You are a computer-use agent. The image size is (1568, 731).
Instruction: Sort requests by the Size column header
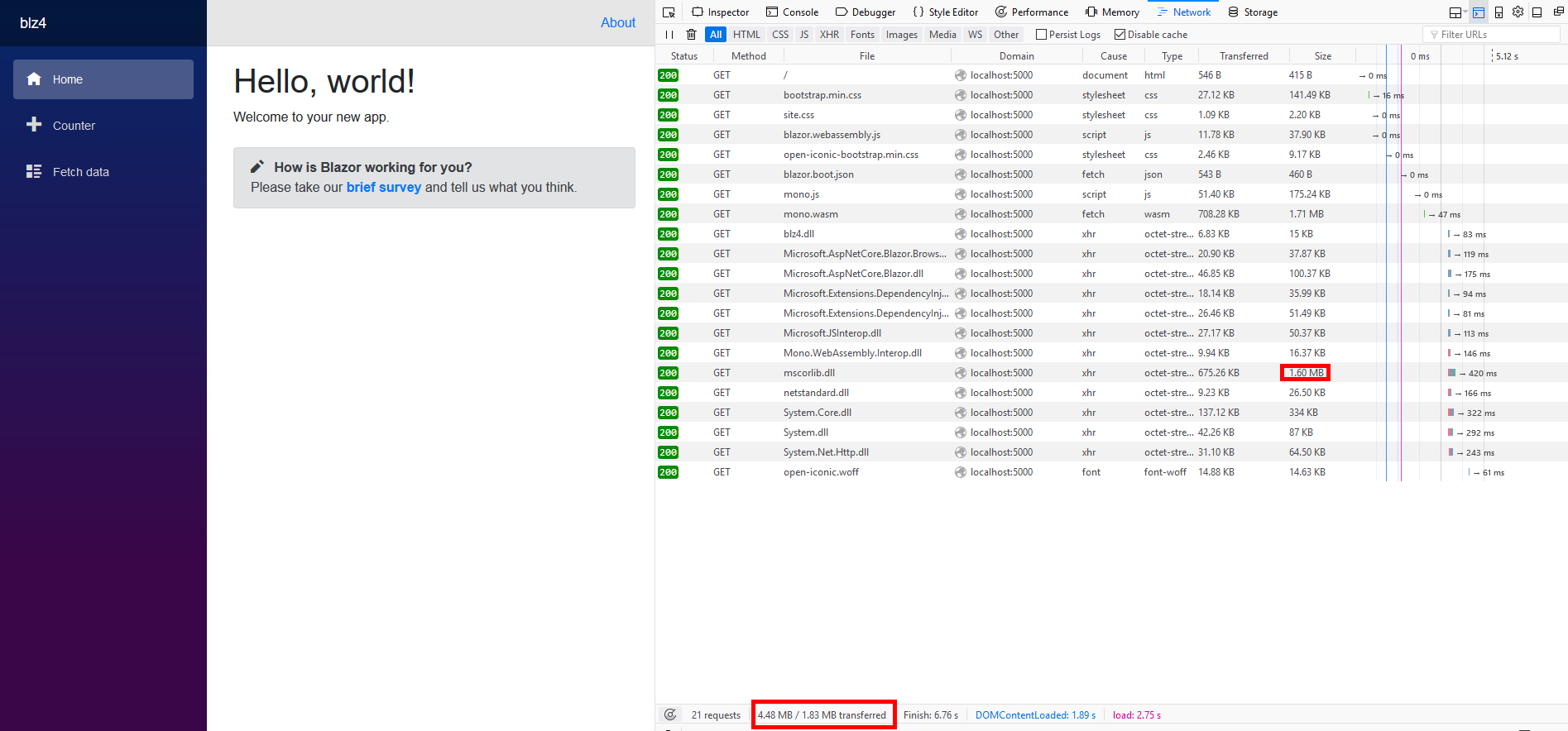[1323, 56]
